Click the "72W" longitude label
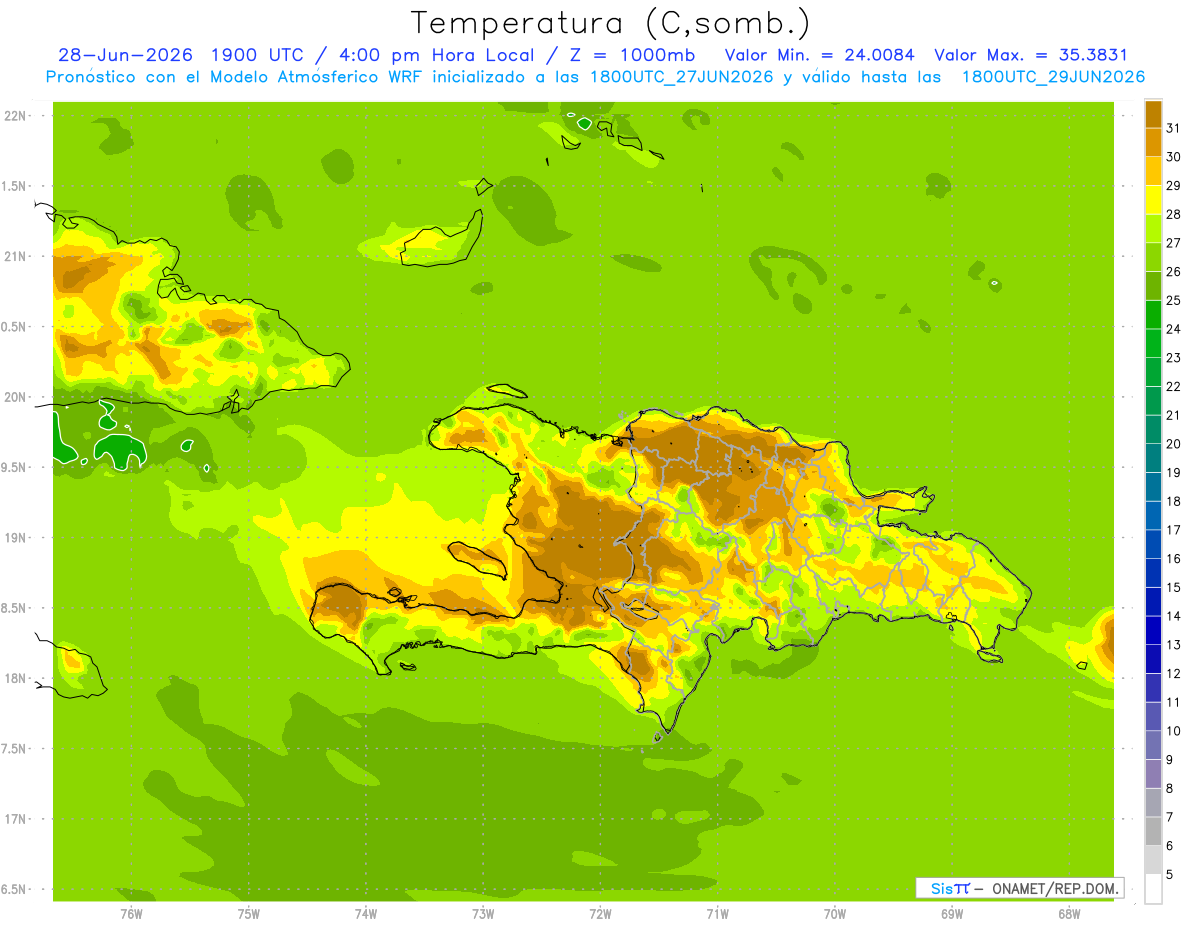Image resolution: width=1200 pixels, height=927 pixels. (x=600, y=913)
